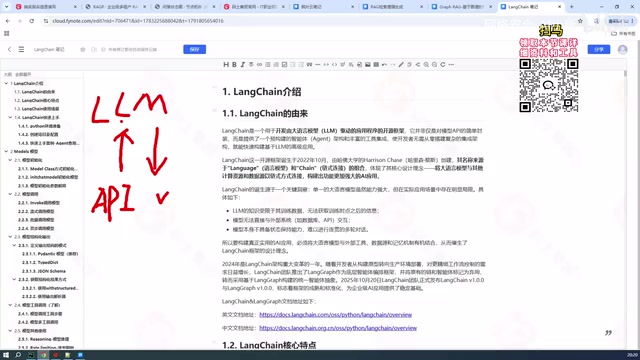640x360 pixels.
Task: Go back with left chevron in note header
Action: (x=9, y=49)
